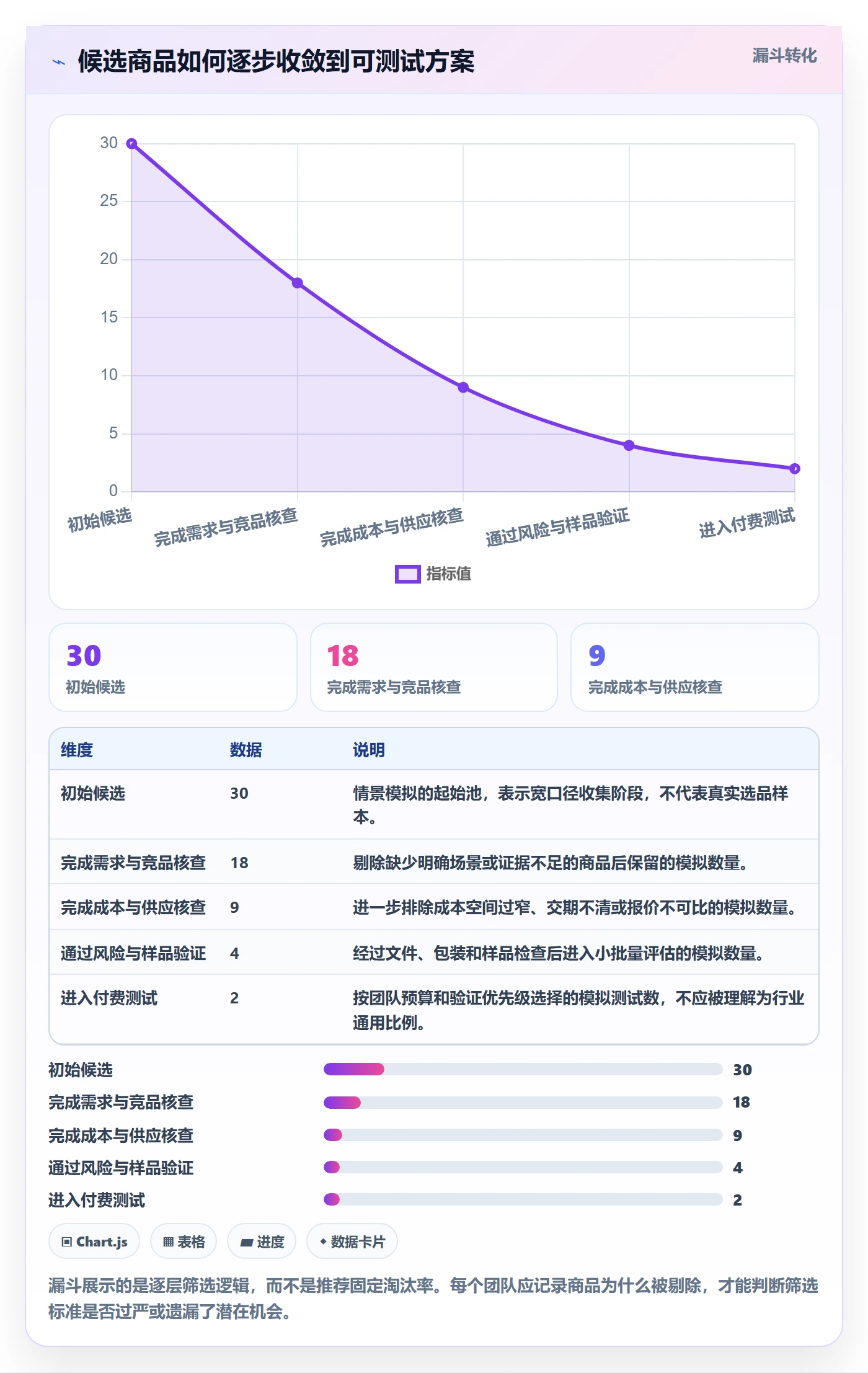Click the 初始候选 data point on chart
Viewport: 868px width, 1373px height.
[131, 144]
